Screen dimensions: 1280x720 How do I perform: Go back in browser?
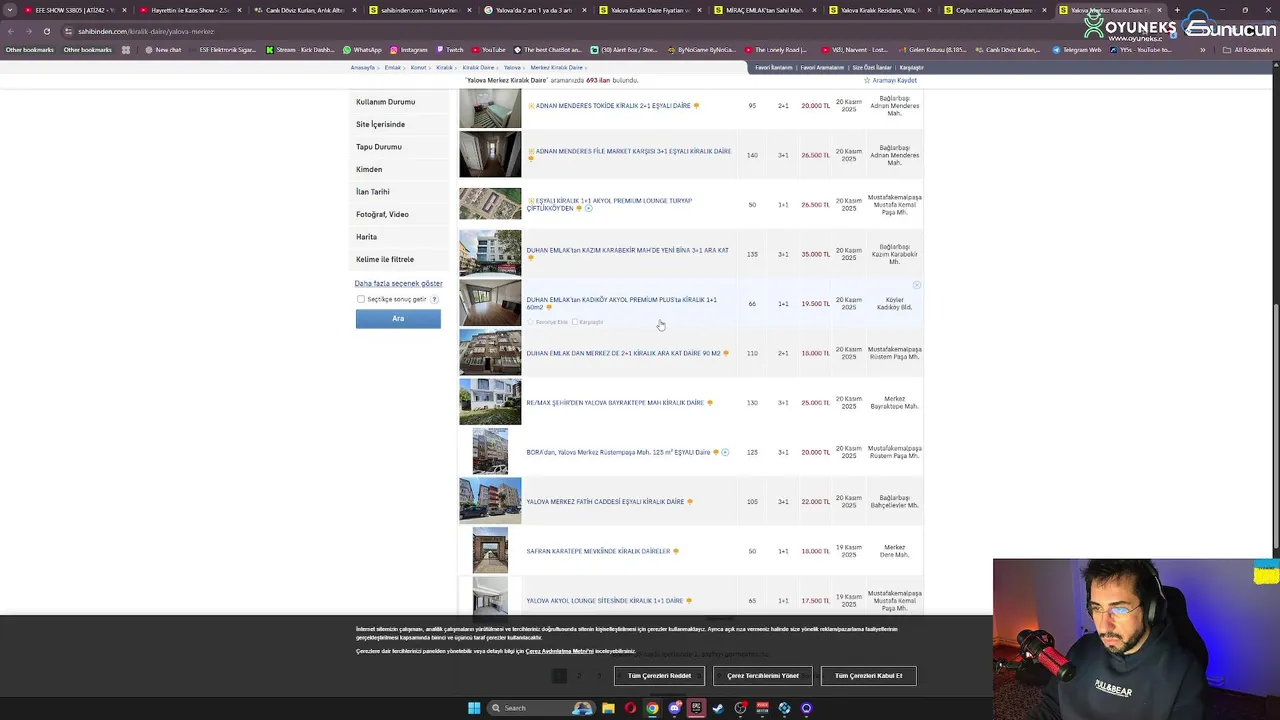(x=10, y=31)
